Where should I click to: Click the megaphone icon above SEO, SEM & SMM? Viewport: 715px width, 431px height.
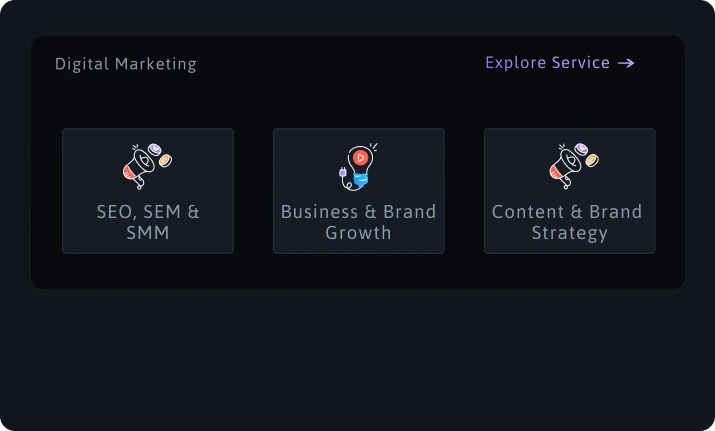147,165
